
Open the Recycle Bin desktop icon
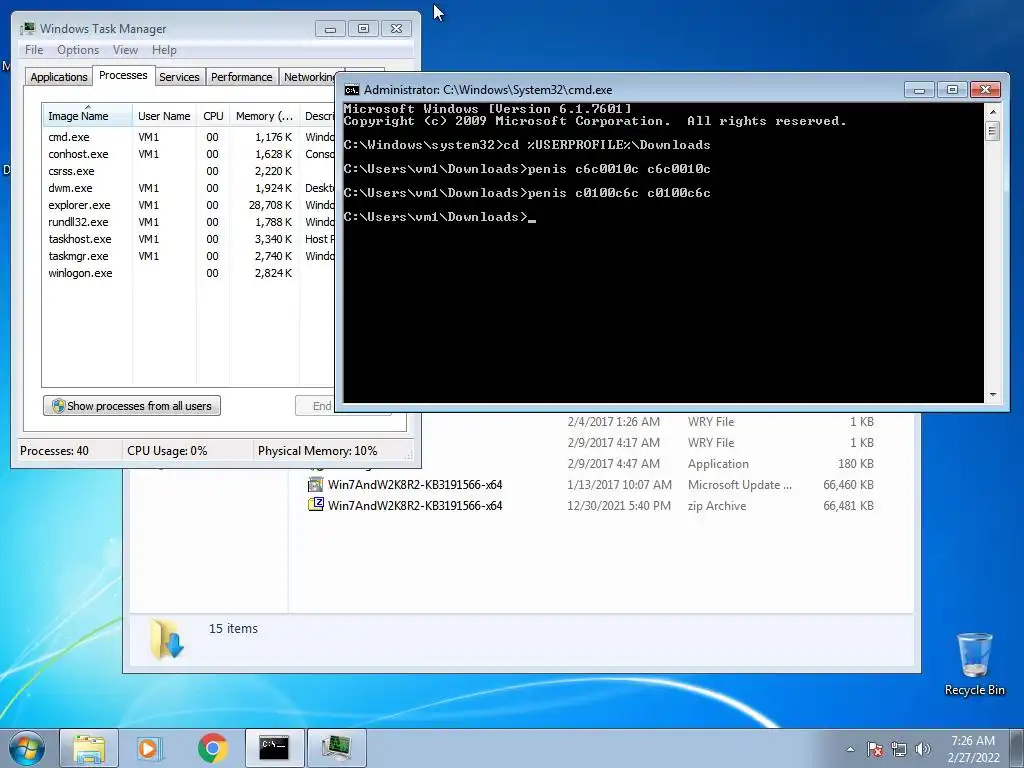point(974,664)
